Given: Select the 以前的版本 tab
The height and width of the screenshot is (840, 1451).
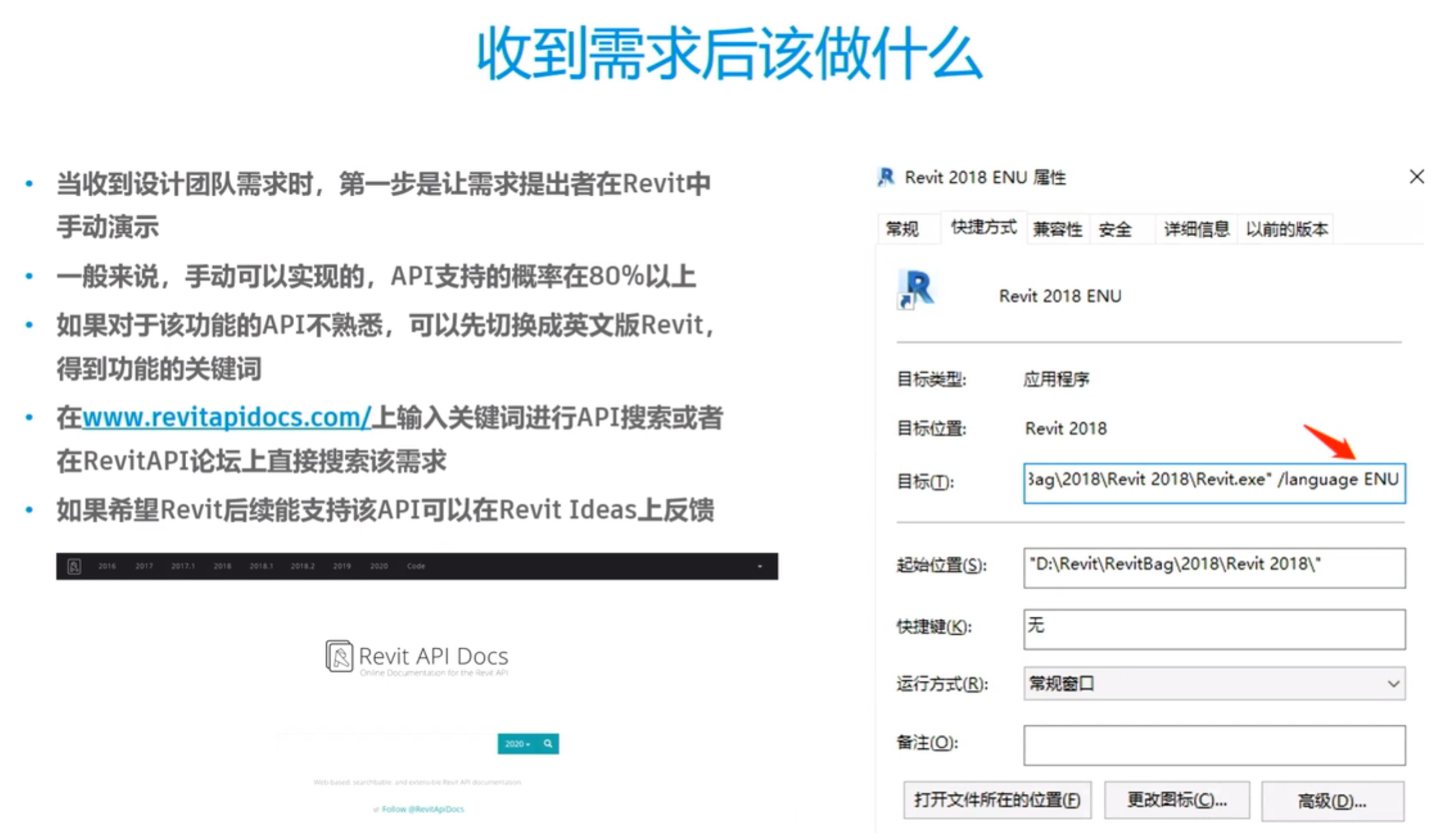Looking at the screenshot, I should 1287,229.
